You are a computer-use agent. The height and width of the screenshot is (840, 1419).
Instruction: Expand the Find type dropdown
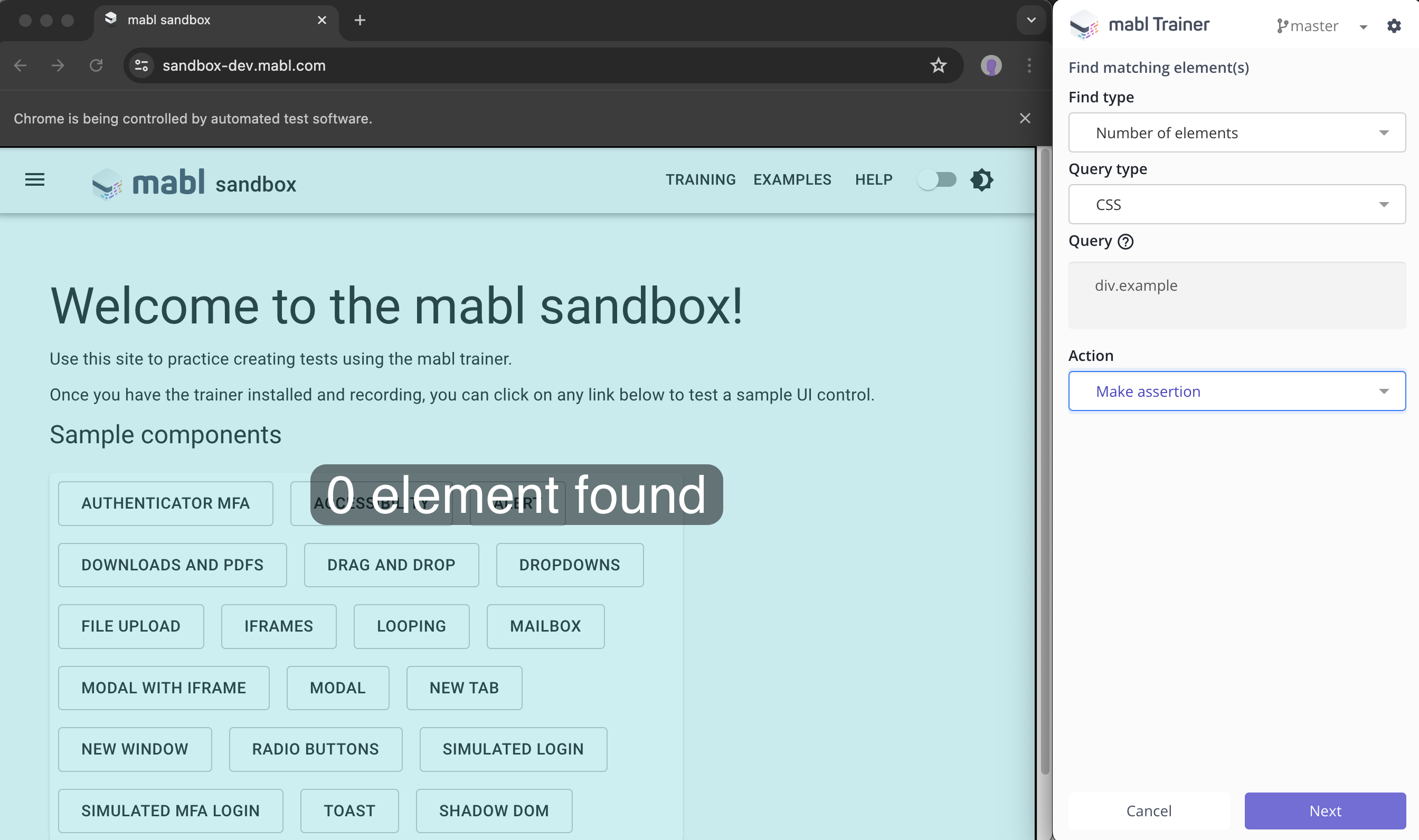click(x=1236, y=132)
